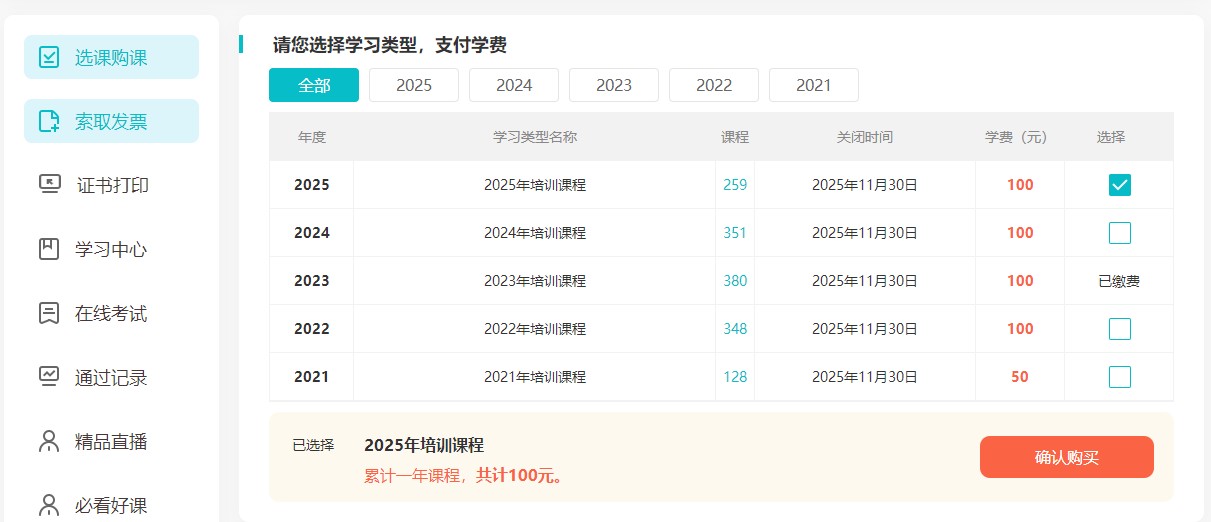Open 索取发票 menu item
The height and width of the screenshot is (522, 1211).
click(112, 121)
